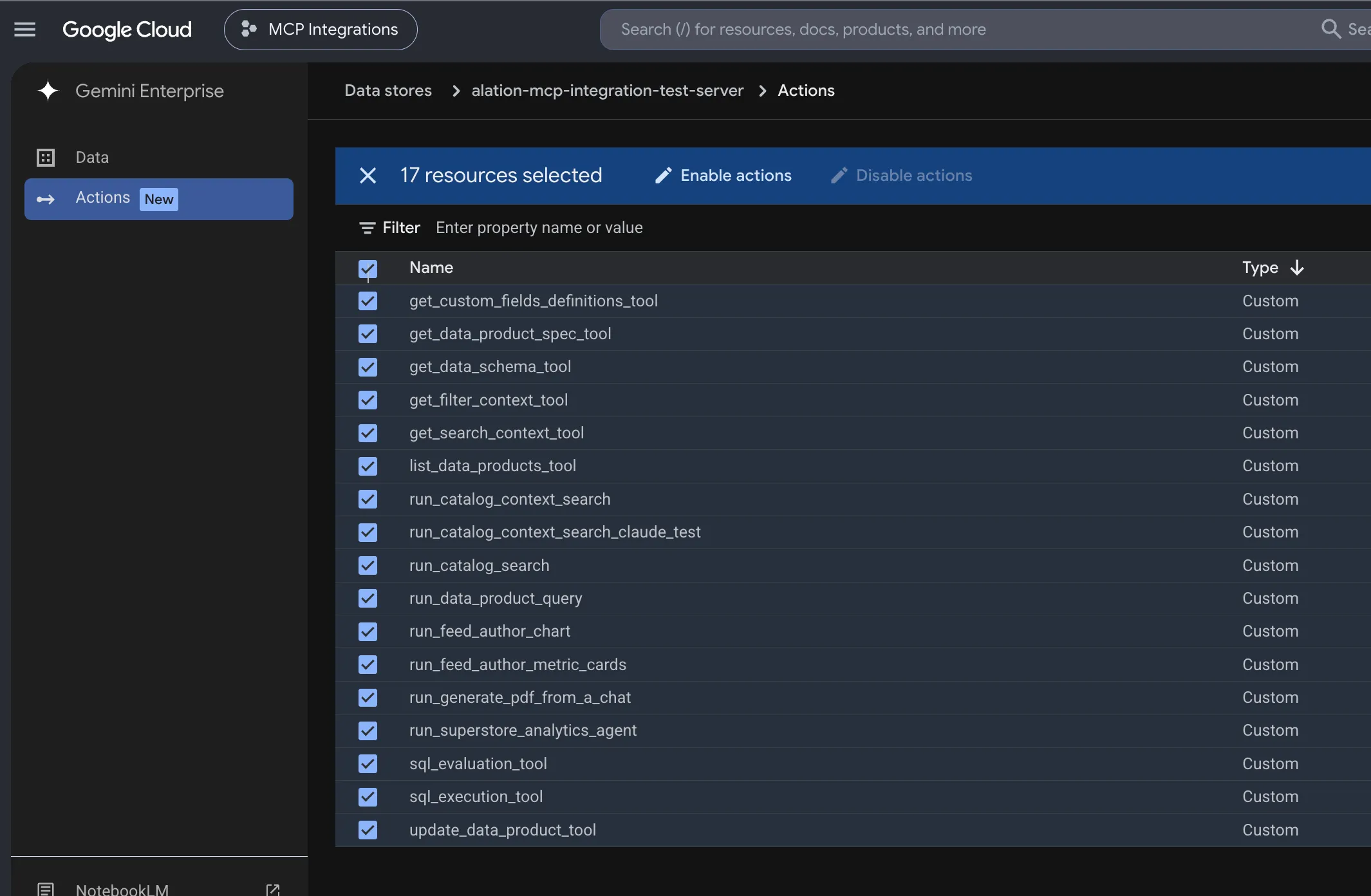Click the Actions arrow icon in sidebar

point(46,200)
